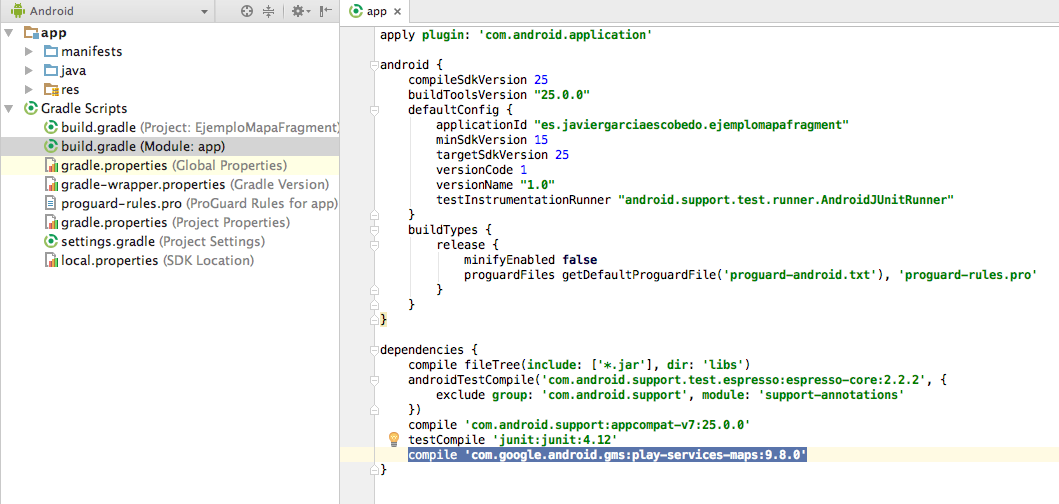Click the yellow lightbulb quick-fix icon
This screenshot has height=504, width=1059.
(393, 439)
